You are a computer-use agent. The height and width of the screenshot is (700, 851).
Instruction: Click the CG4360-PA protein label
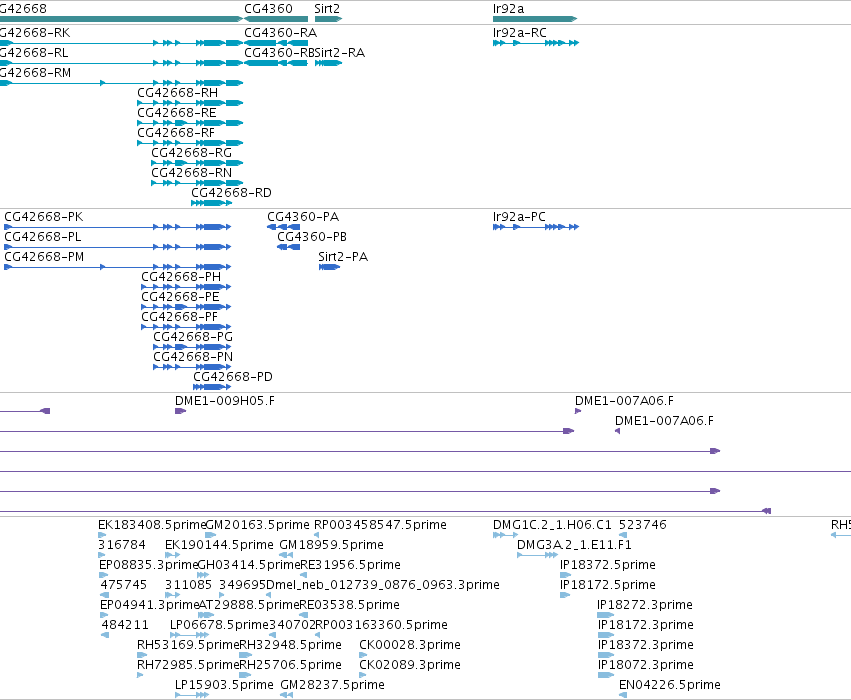pyautogui.click(x=303, y=217)
